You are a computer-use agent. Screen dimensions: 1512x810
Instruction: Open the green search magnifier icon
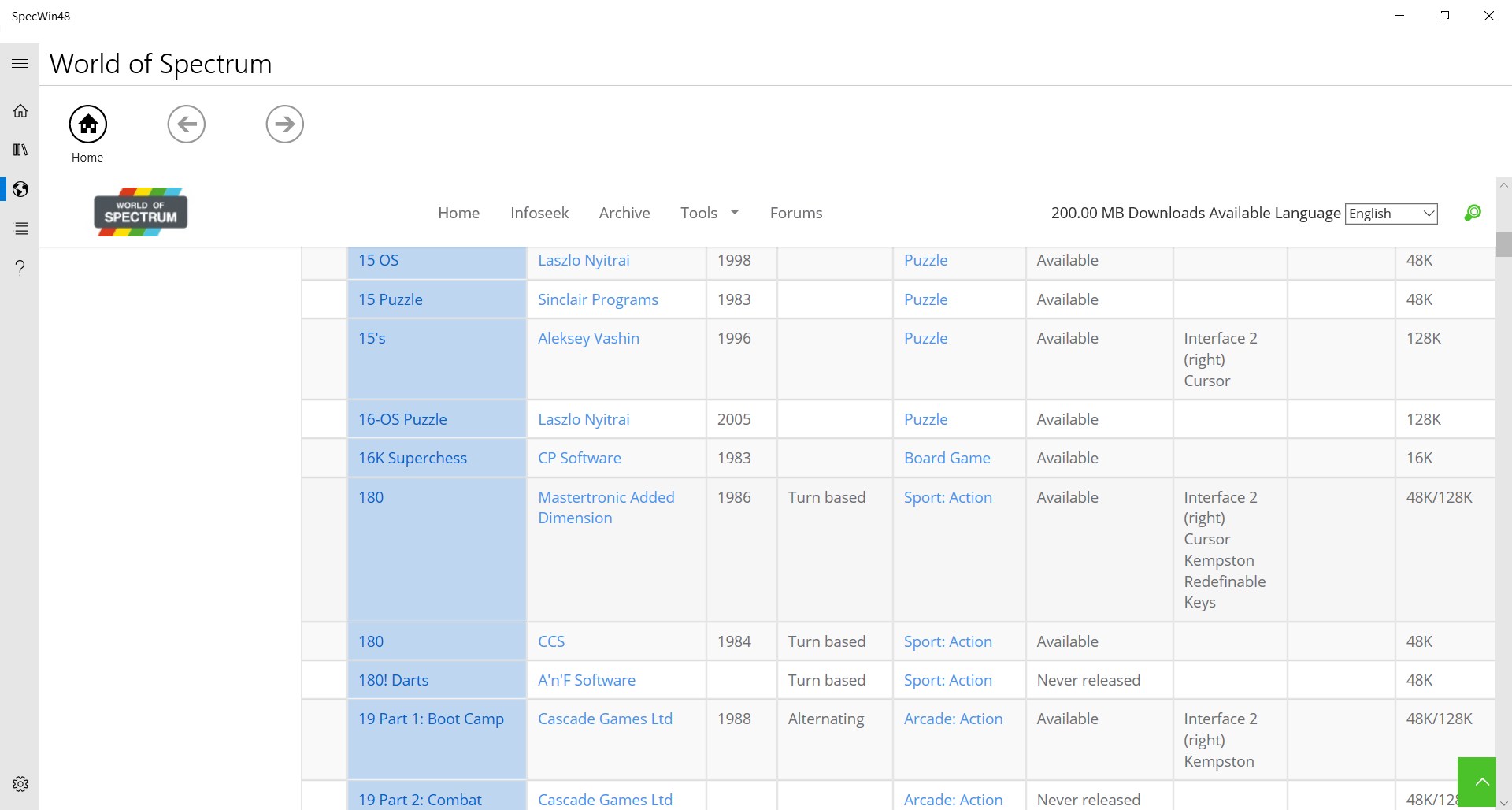(1473, 213)
